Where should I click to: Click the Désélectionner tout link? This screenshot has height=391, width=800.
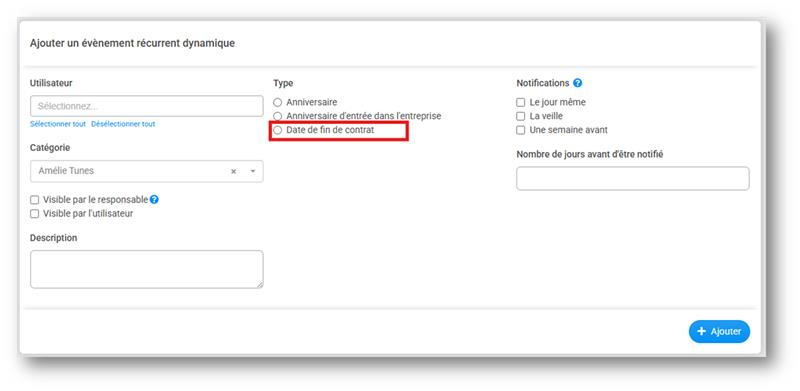(x=123, y=124)
